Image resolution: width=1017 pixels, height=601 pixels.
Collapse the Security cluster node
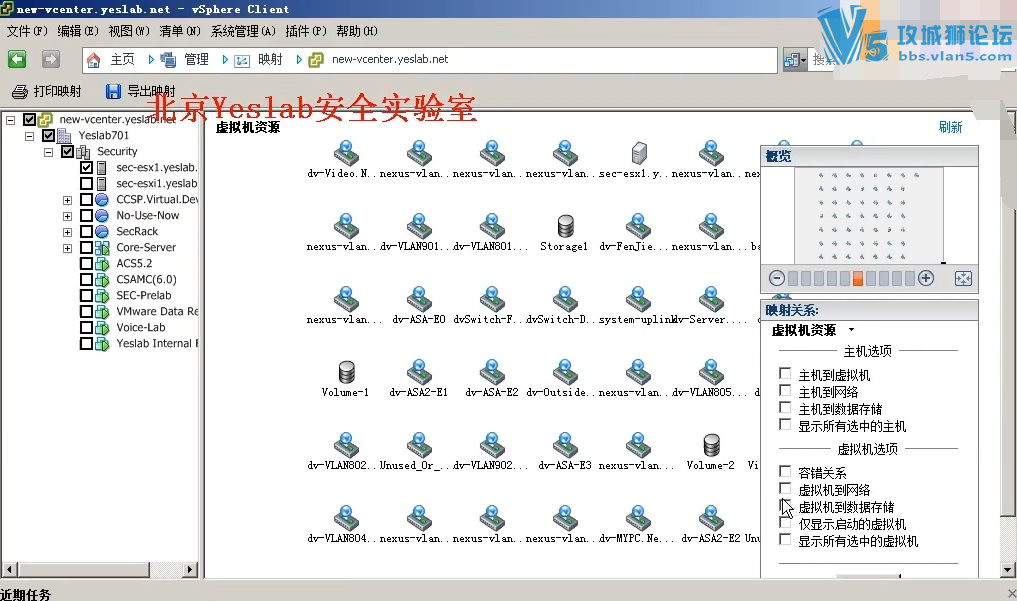(48, 152)
